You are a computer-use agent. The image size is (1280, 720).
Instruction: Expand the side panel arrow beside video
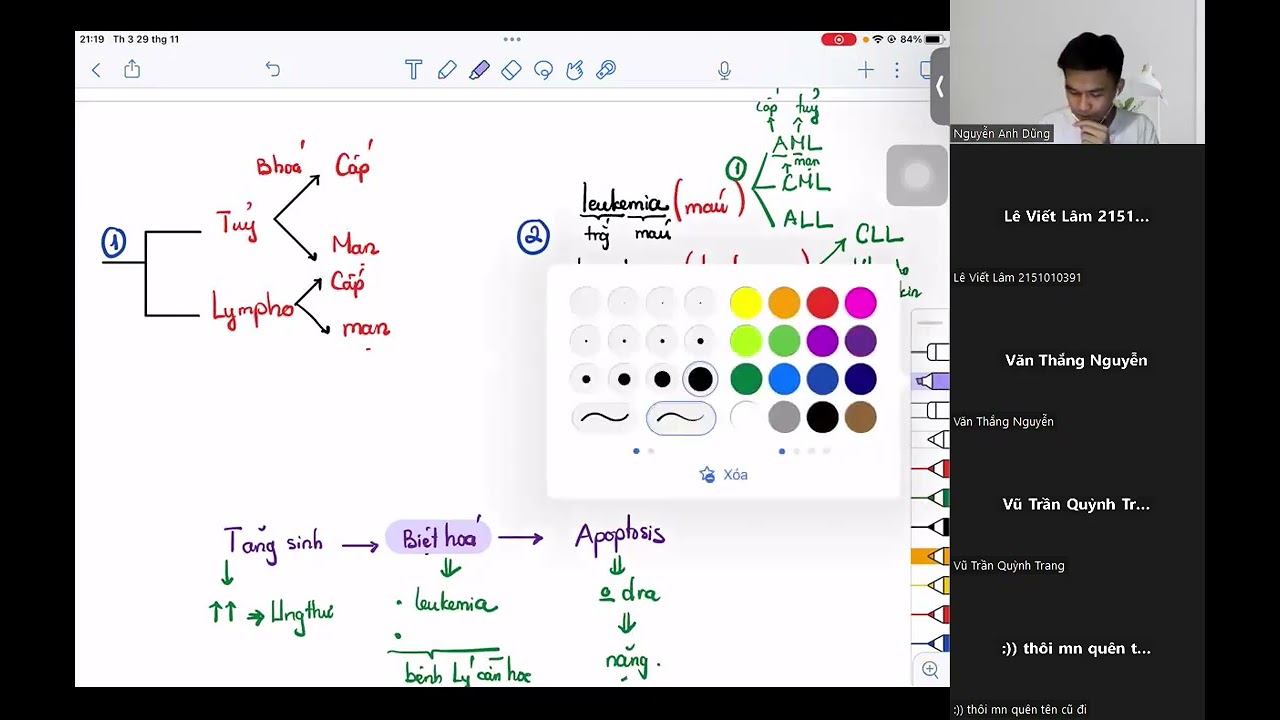point(939,87)
